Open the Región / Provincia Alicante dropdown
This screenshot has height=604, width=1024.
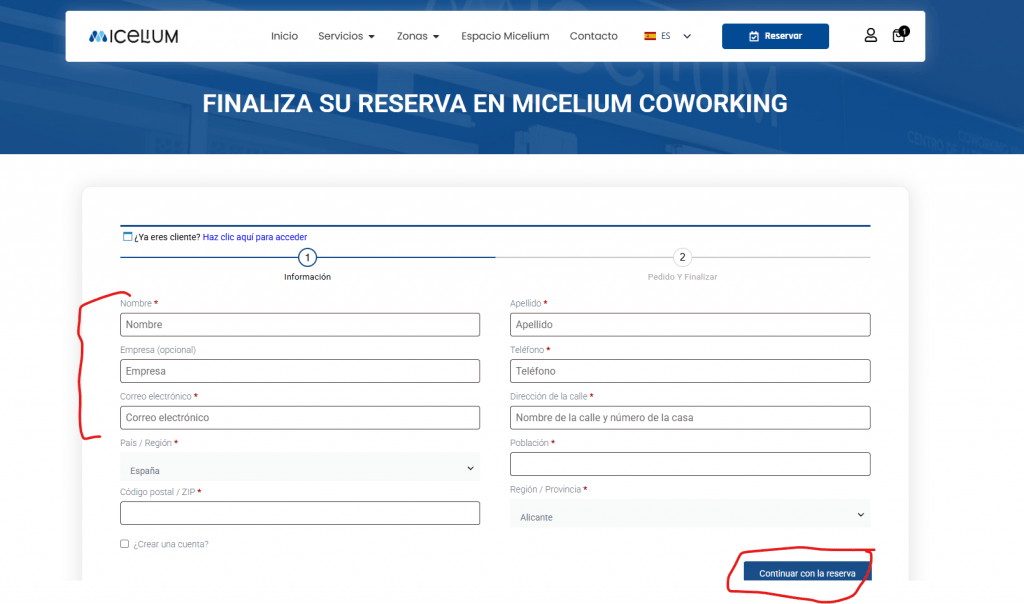click(689, 515)
